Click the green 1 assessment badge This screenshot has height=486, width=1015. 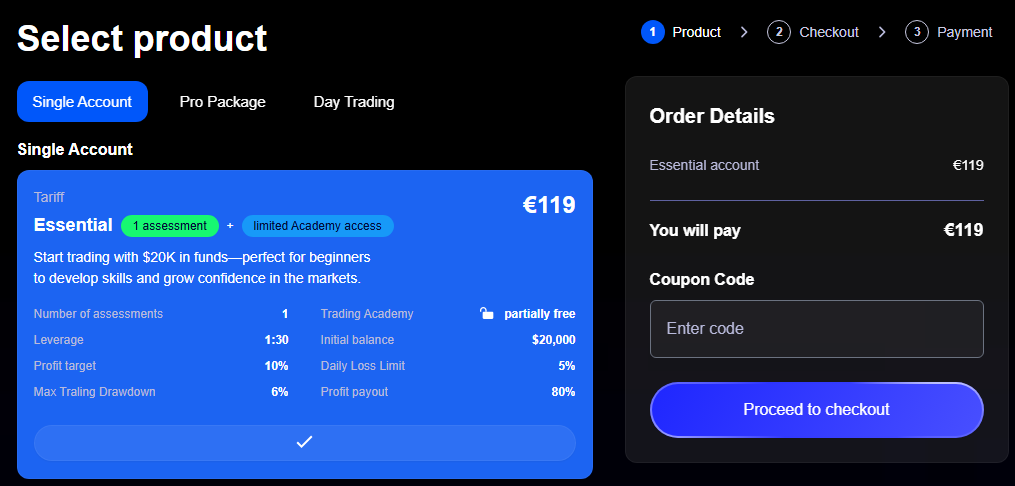click(170, 226)
